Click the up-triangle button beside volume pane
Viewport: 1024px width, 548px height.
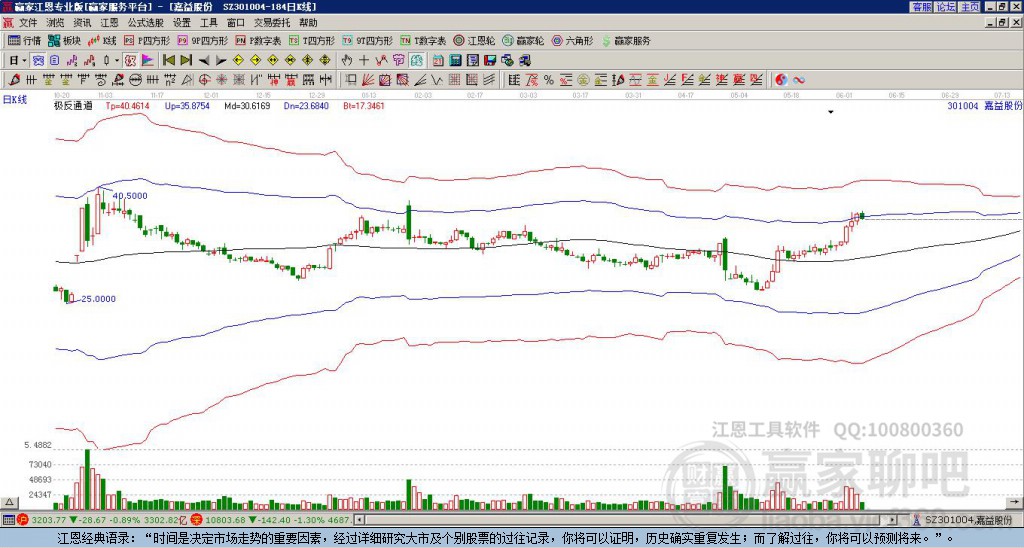tap(9, 502)
